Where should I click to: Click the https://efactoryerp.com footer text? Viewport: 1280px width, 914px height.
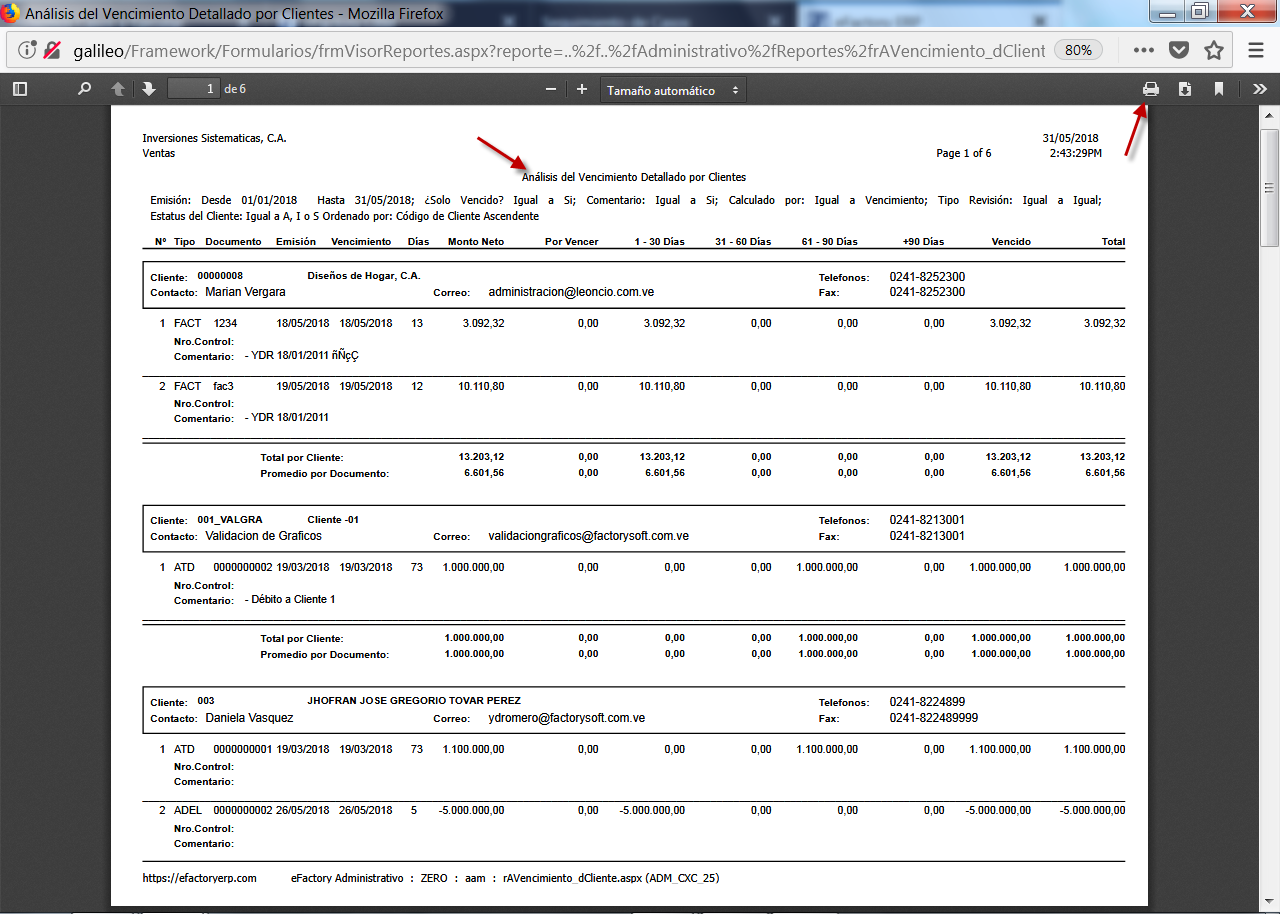tap(200, 878)
